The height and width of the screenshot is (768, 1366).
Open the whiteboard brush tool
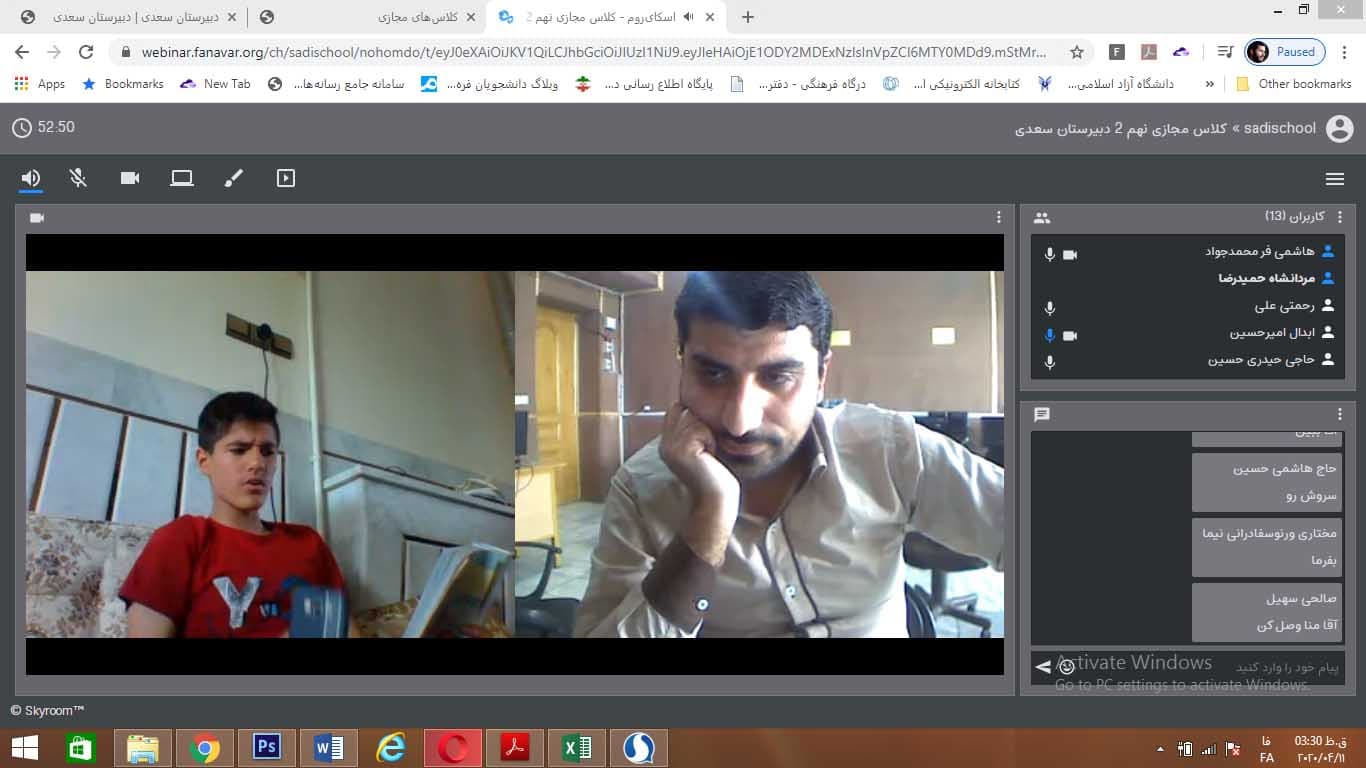[233, 178]
